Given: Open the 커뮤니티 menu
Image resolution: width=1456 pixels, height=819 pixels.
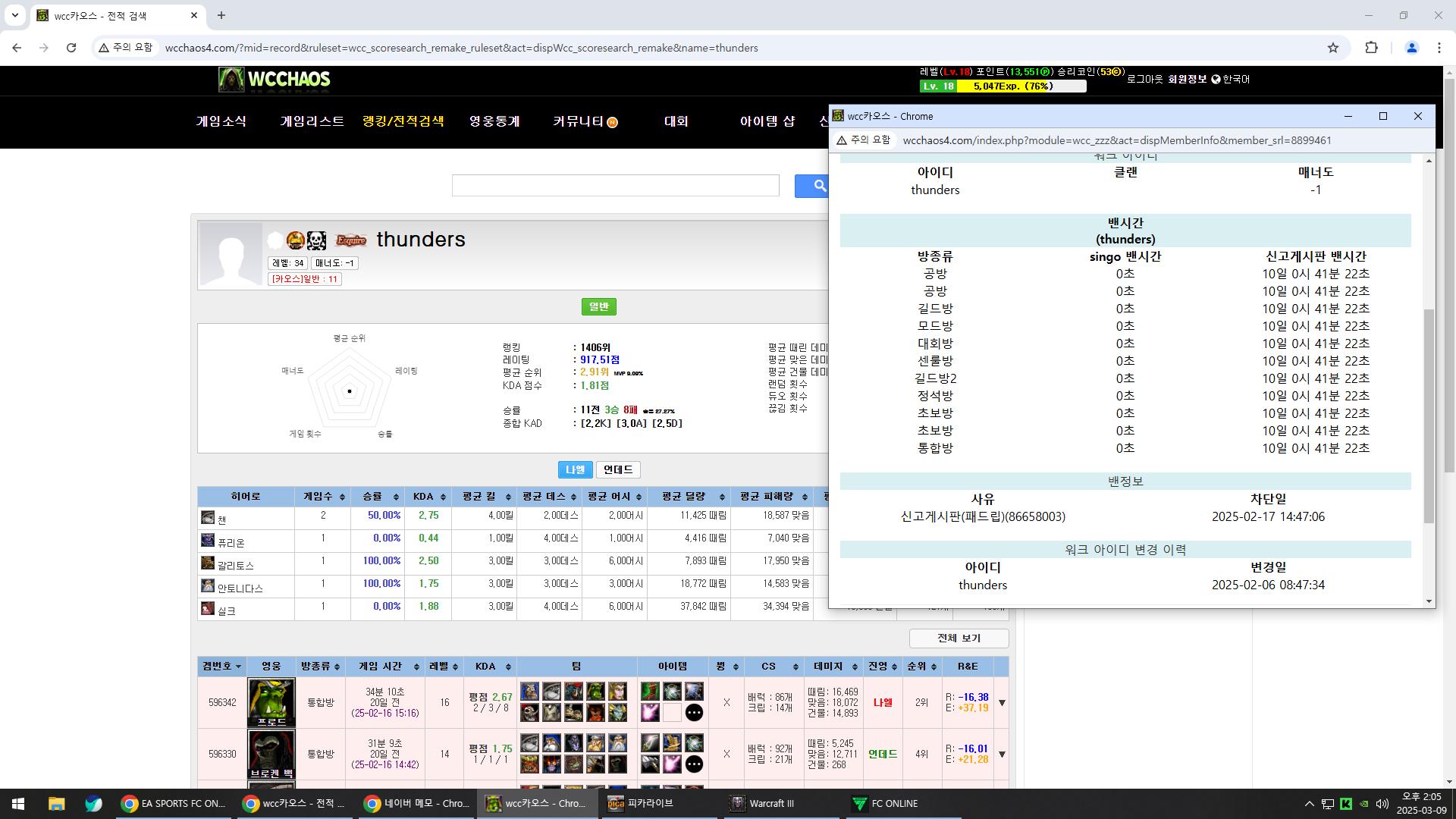Looking at the screenshot, I should 585,121.
